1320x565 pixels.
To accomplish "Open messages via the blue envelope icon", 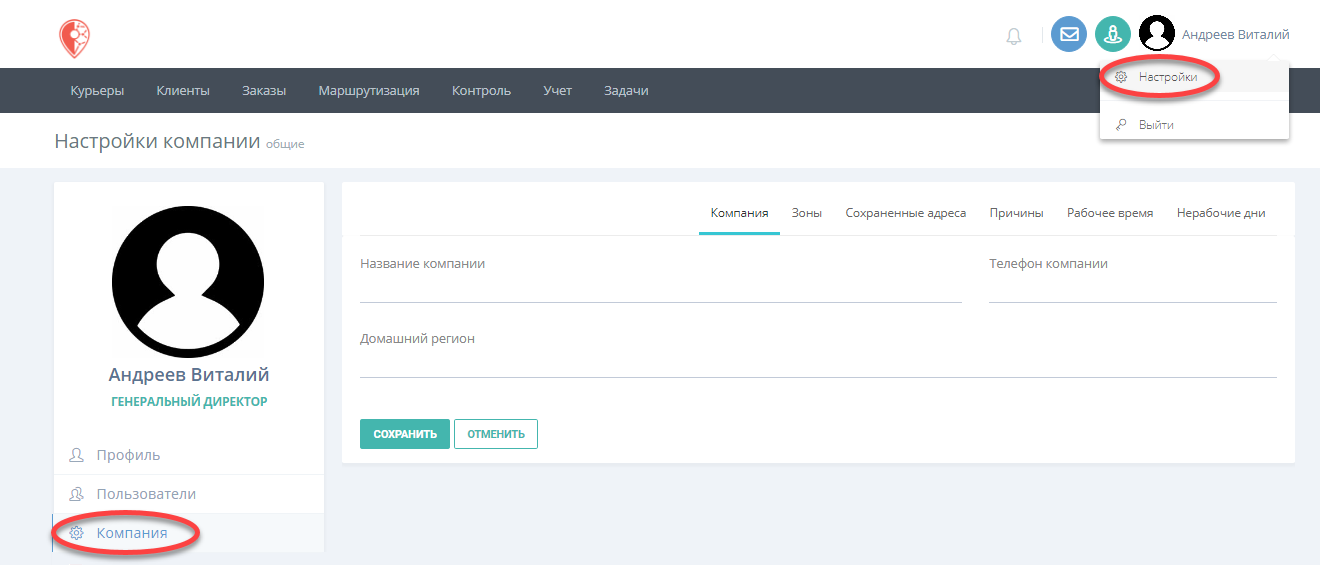I will [1069, 34].
